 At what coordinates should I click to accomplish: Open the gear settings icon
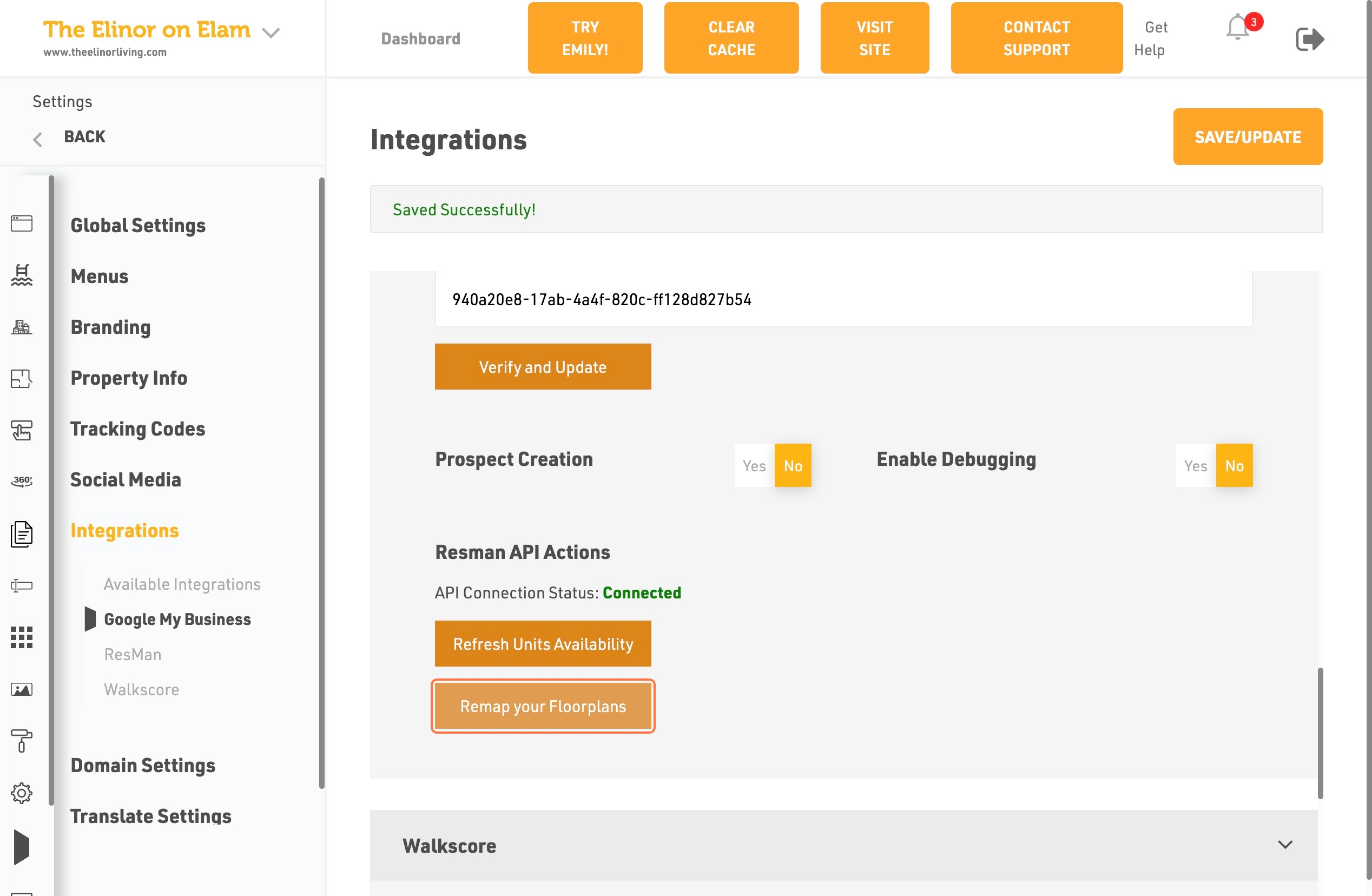point(22,793)
